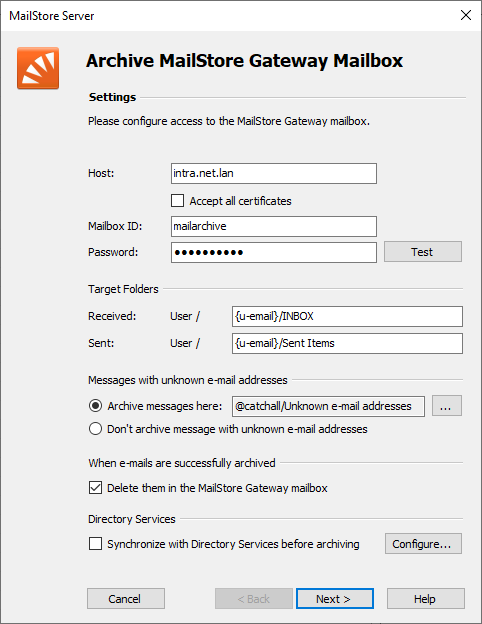Focus the Mailbox ID field
The width and height of the screenshot is (482, 624).
[274, 226]
